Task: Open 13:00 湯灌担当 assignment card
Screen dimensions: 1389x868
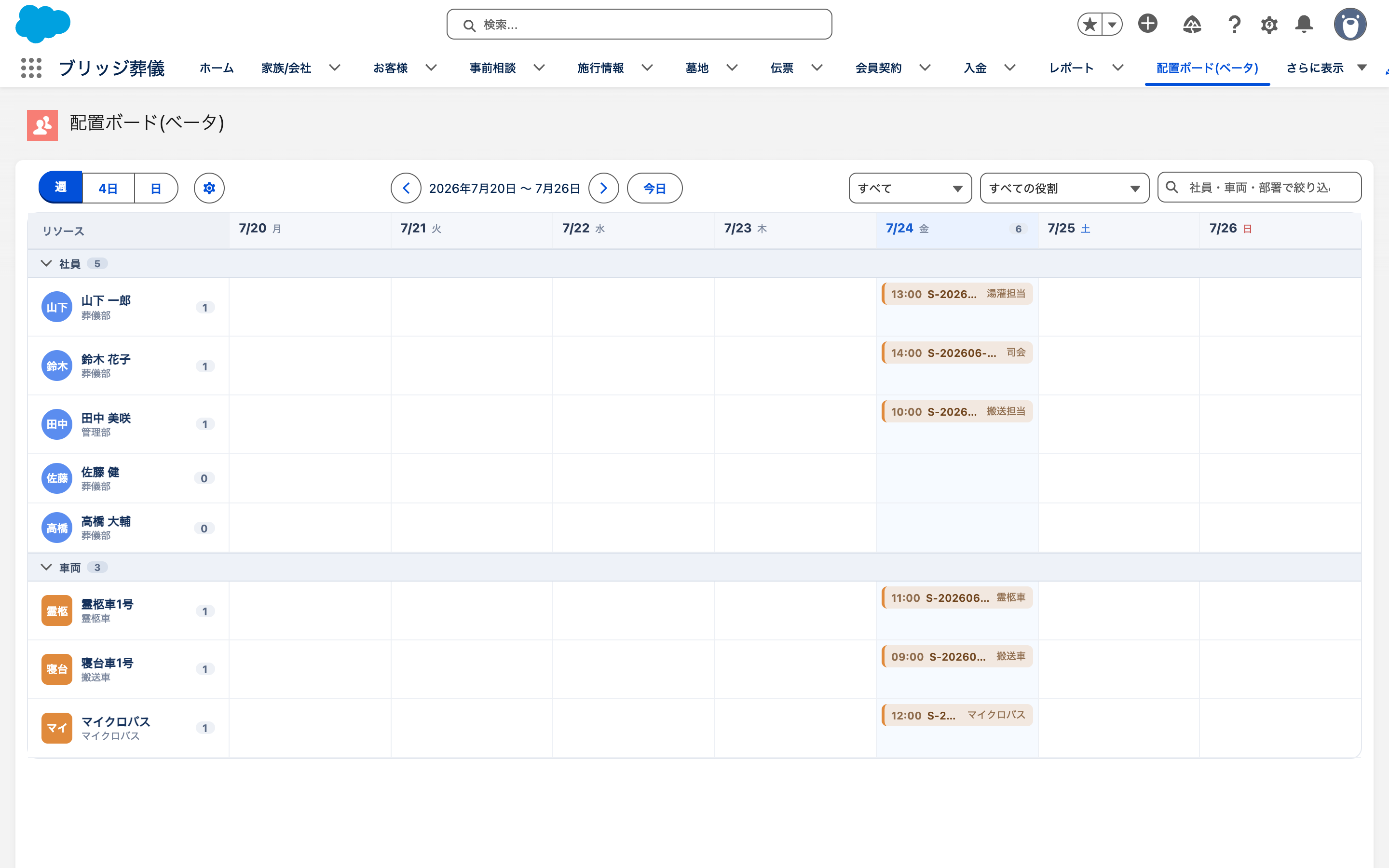Action: pyautogui.click(x=957, y=294)
